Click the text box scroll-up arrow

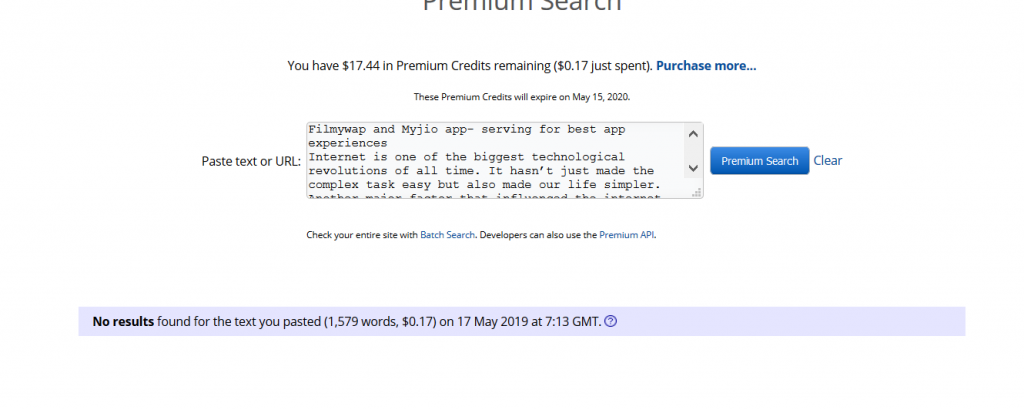point(693,134)
